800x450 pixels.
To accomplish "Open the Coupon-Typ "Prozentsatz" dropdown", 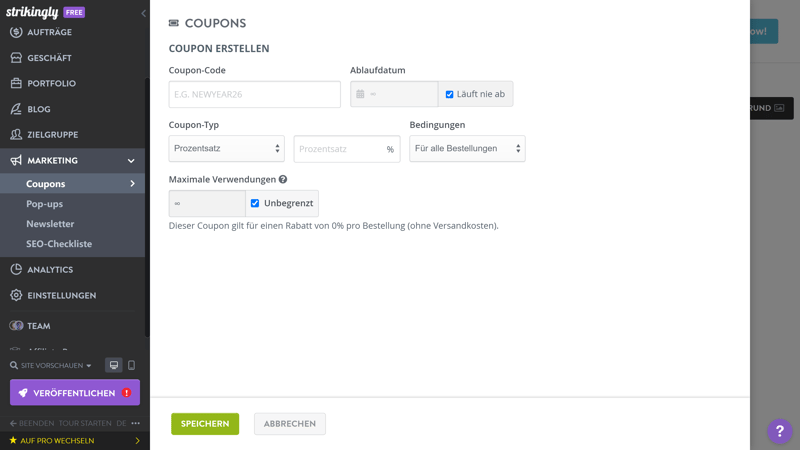I will pyautogui.click(x=226, y=149).
